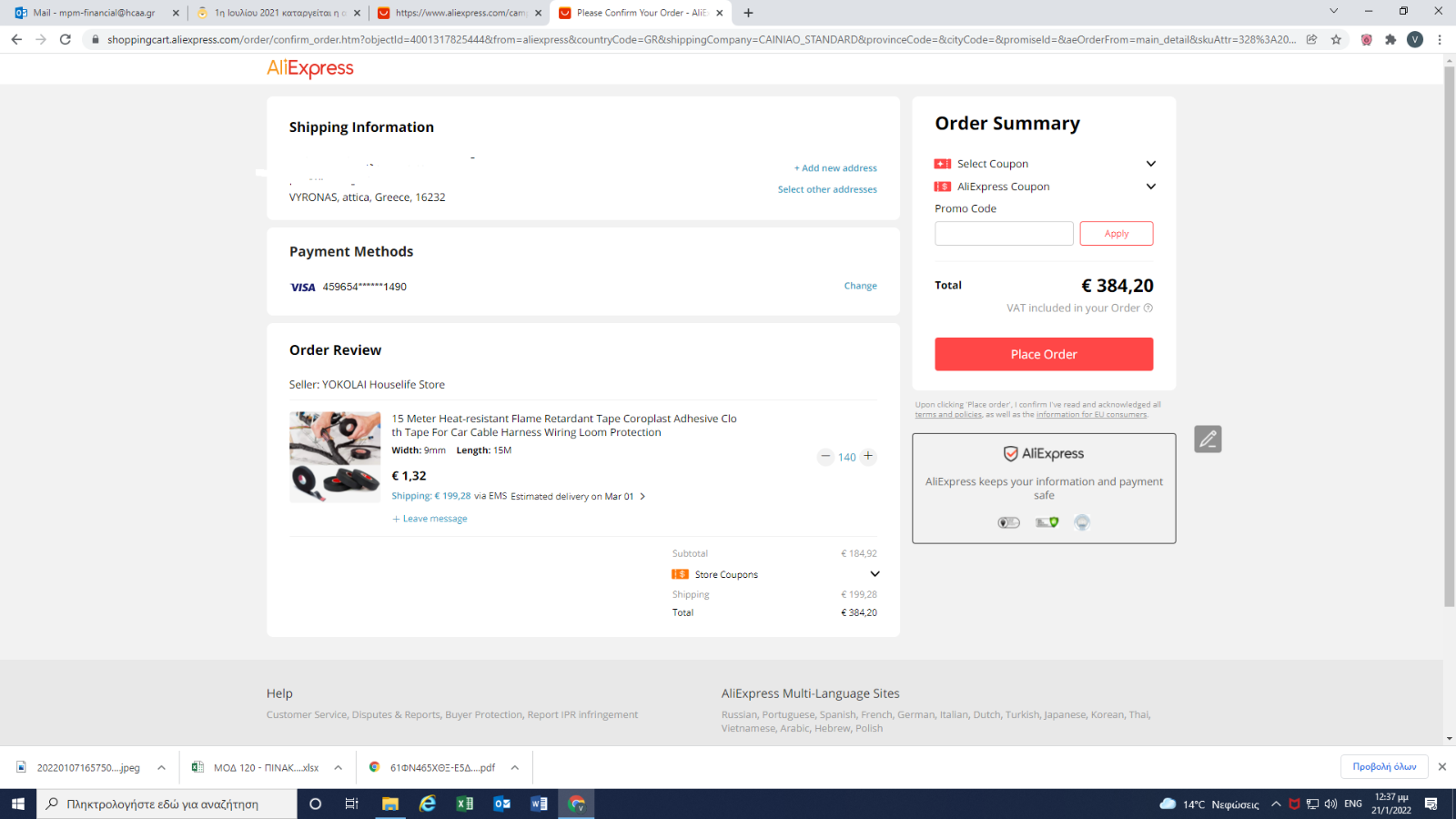This screenshot has width=1456, height=819.
Task: Close the downloads bar
Action: (1442, 767)
